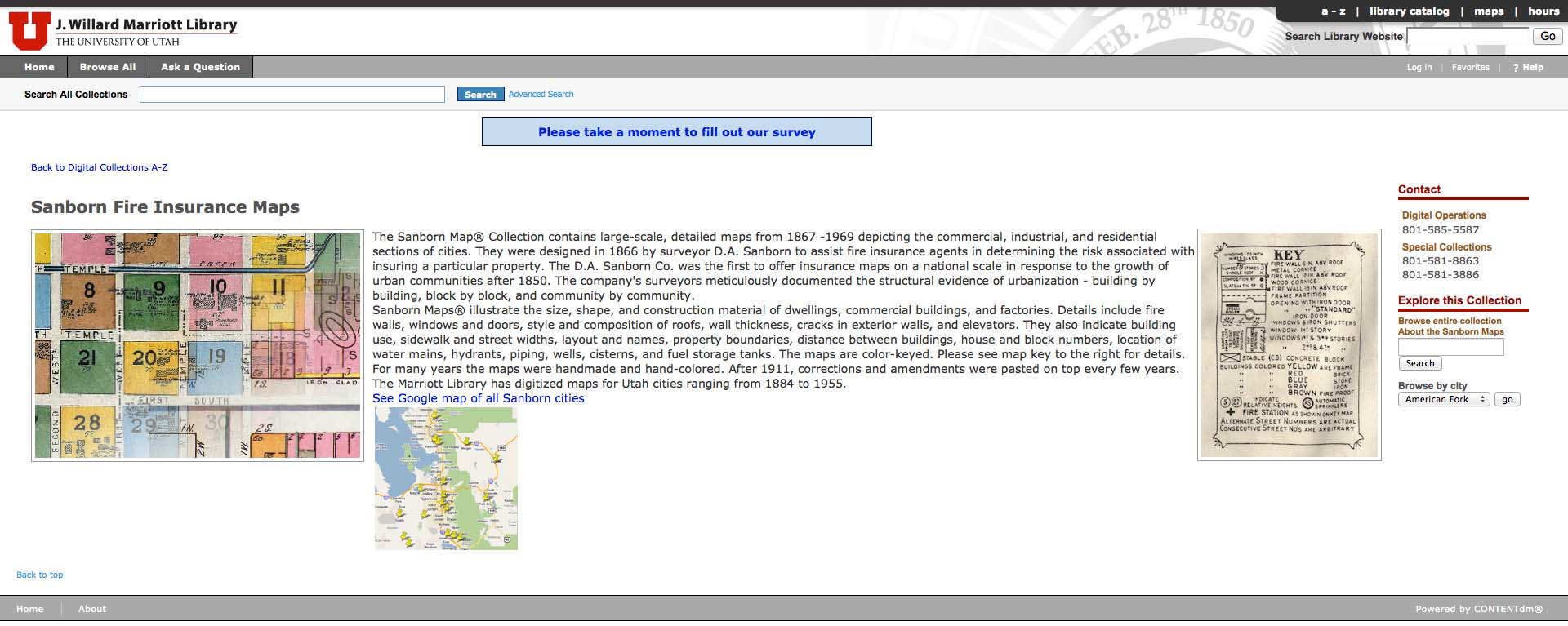Open the Ask a Question tab
The image size is (1568, 626).
(200, 67)
